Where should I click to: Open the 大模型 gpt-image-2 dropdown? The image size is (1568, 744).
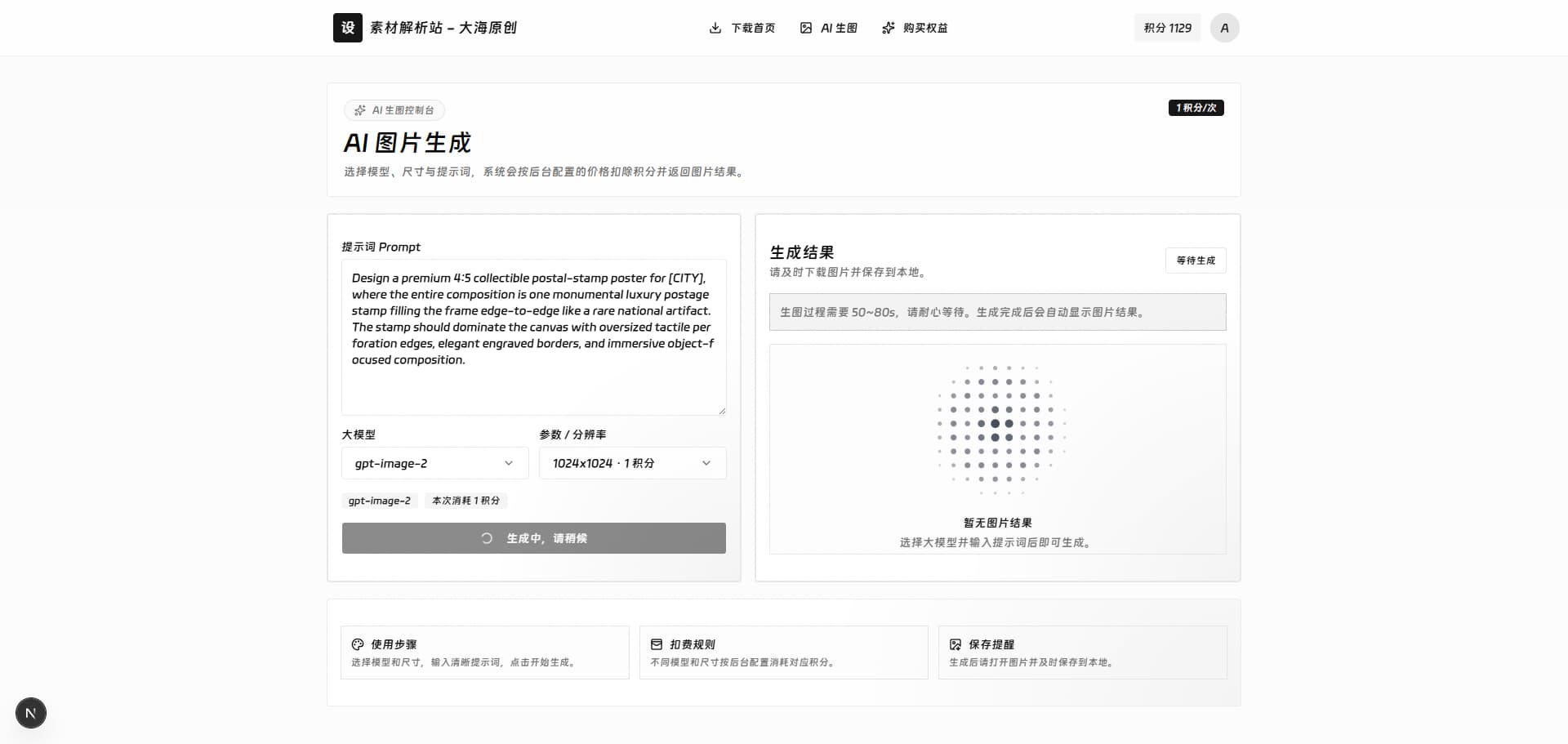[x=435, y=463]
